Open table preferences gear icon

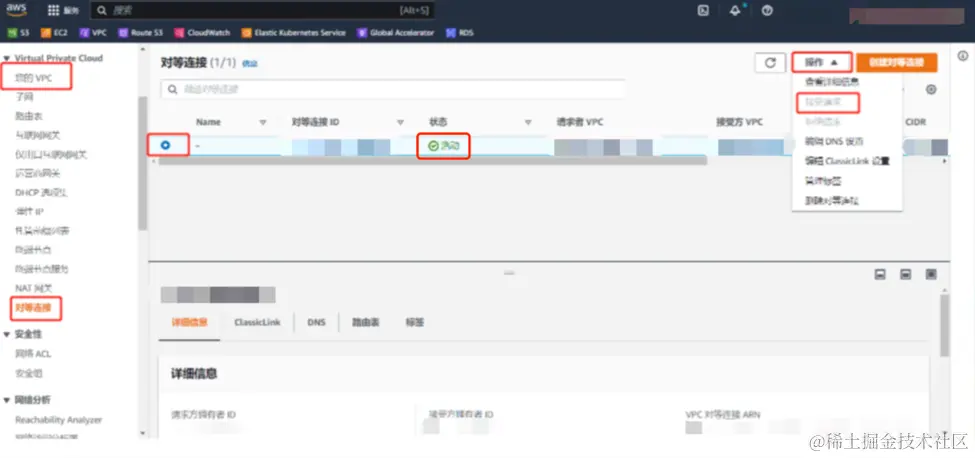click(931, 89)
